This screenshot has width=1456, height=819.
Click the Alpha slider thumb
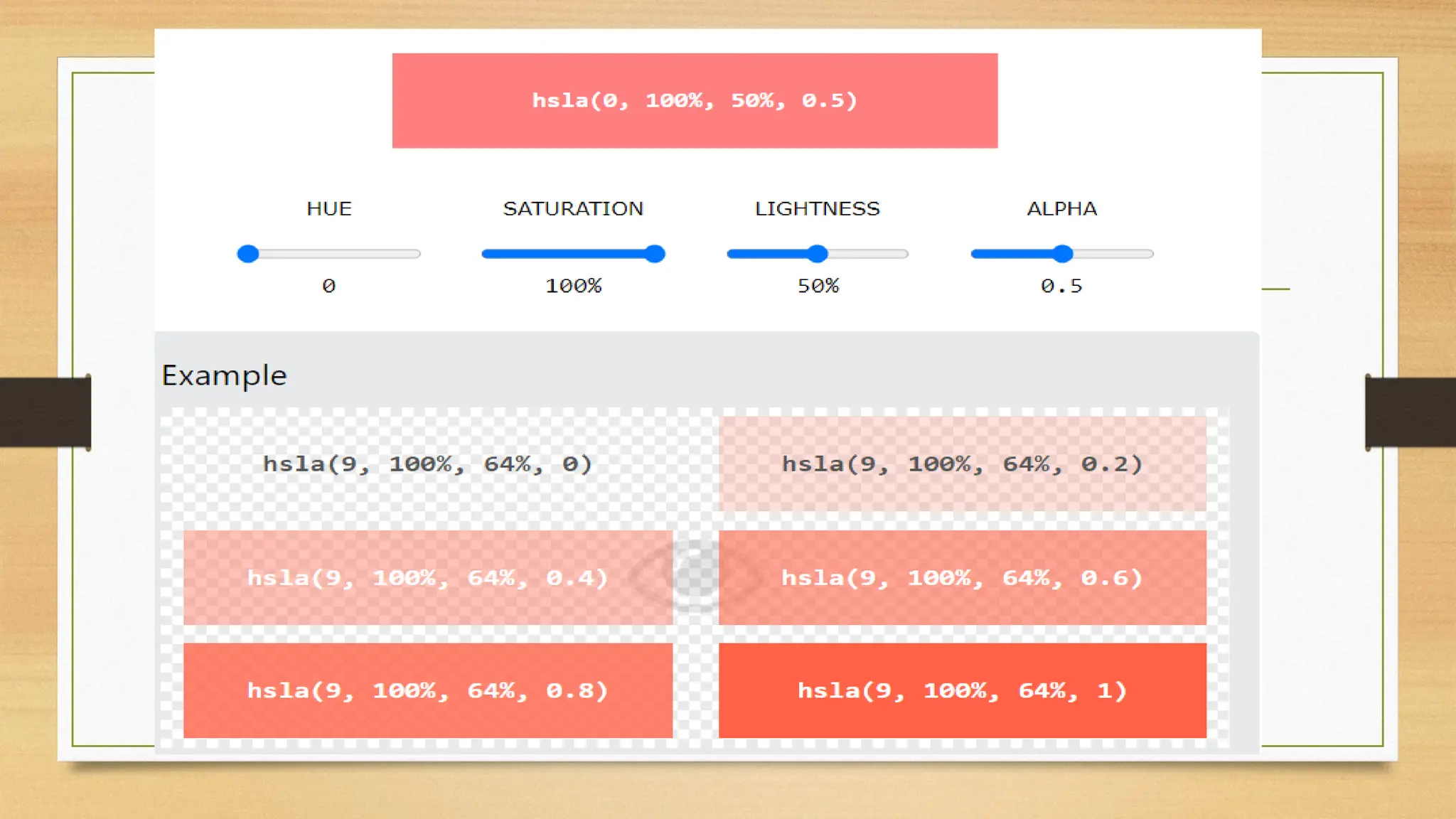pyautogui.click(x=1062, y=254)
